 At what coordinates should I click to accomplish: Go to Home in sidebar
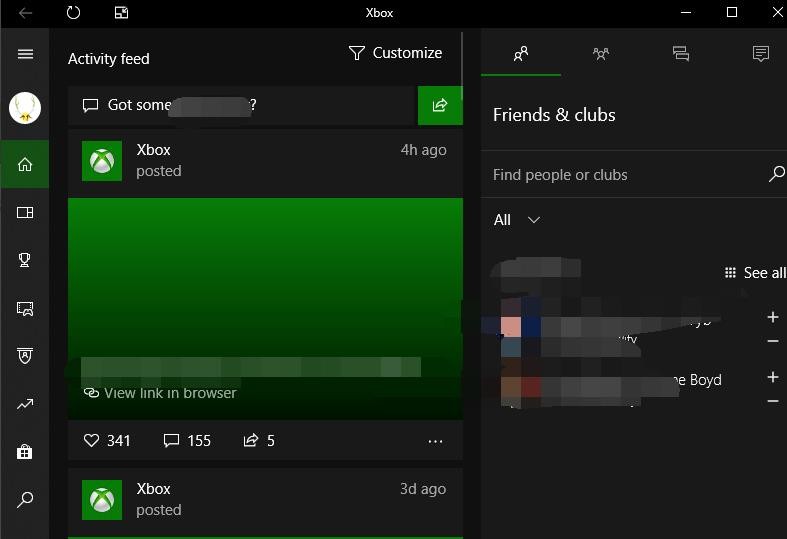25,164
